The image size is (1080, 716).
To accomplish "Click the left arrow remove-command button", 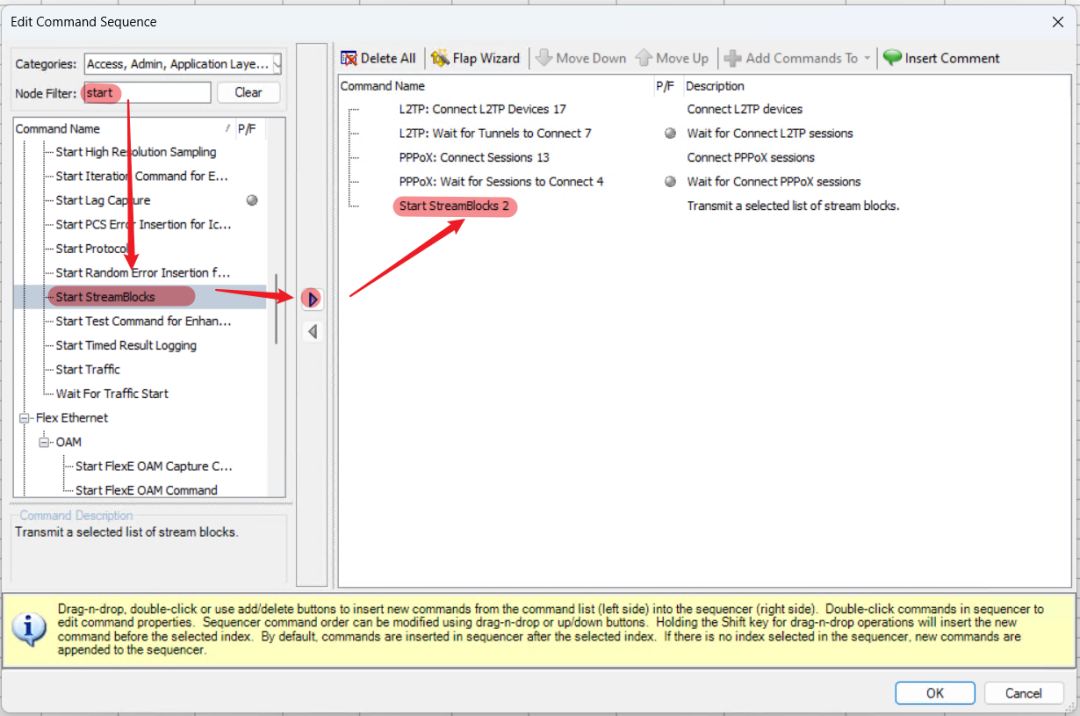I will pos(312,331).
